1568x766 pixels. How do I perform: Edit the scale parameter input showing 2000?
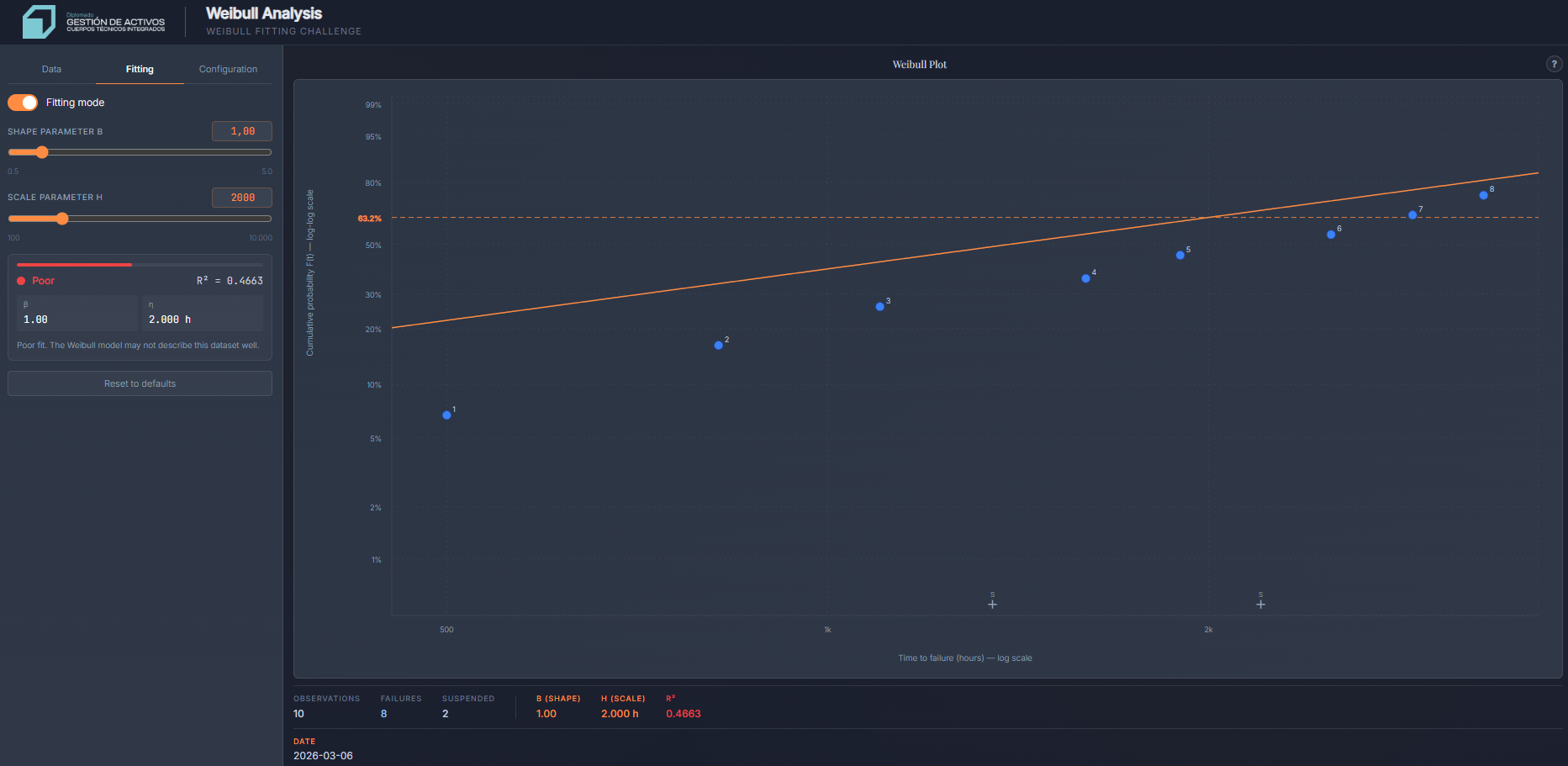(241, 198)
